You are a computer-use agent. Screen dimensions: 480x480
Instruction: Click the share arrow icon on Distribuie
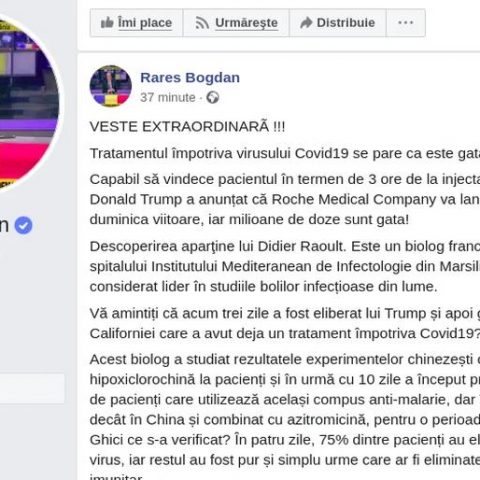coord(306,23)
